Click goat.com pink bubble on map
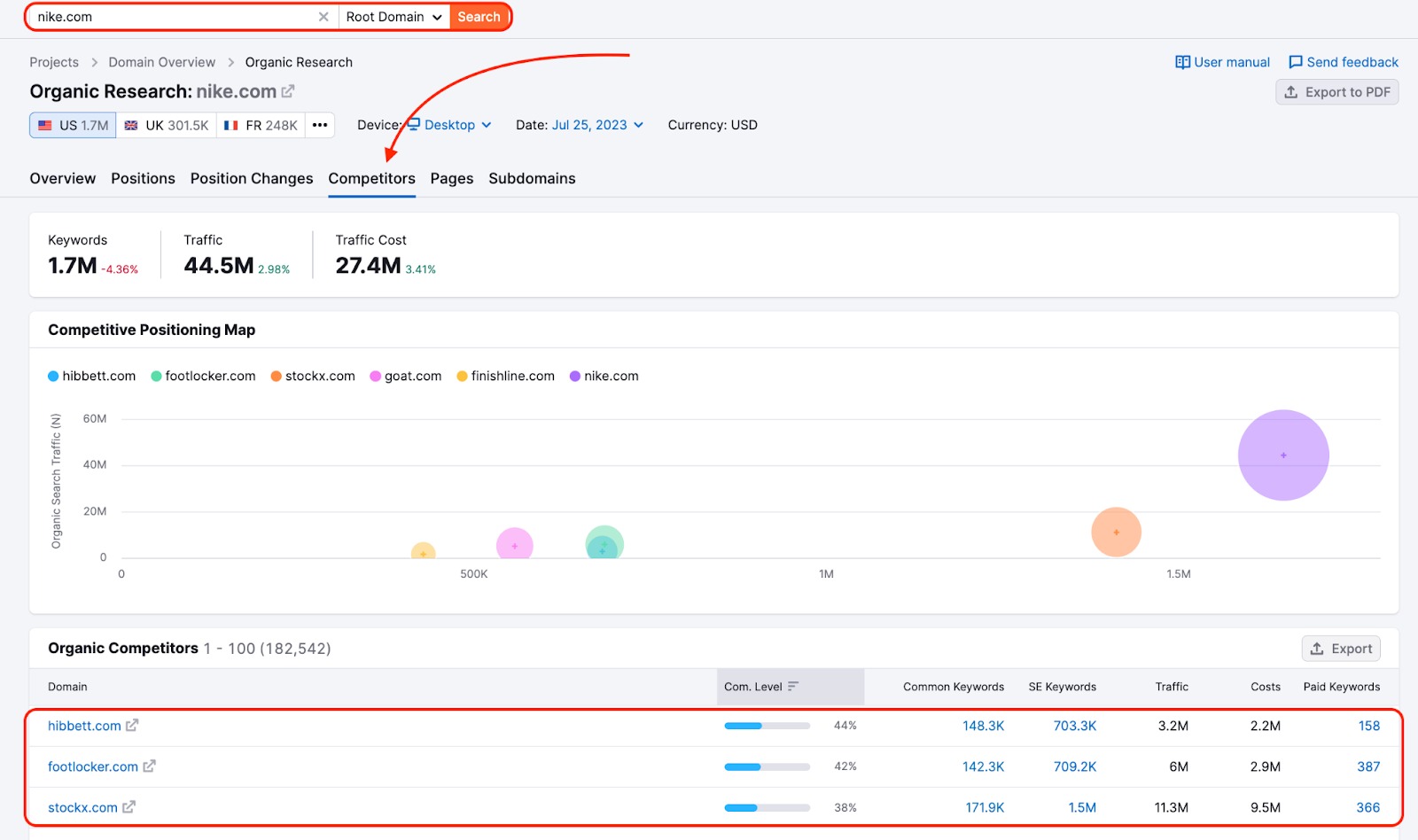 click(x=514, y=544)
